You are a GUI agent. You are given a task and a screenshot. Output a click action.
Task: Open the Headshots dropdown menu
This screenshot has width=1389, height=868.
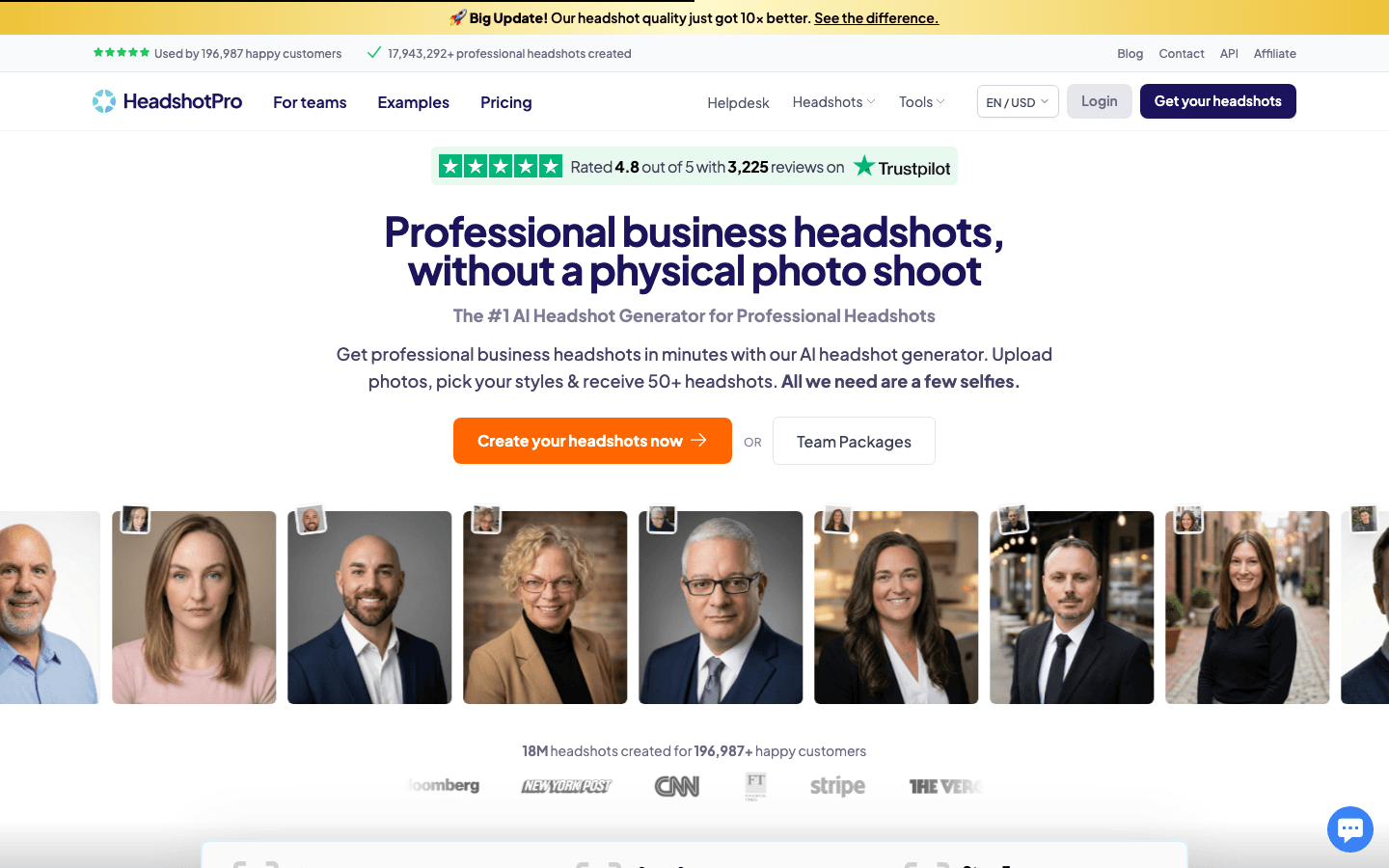point(831,101)
